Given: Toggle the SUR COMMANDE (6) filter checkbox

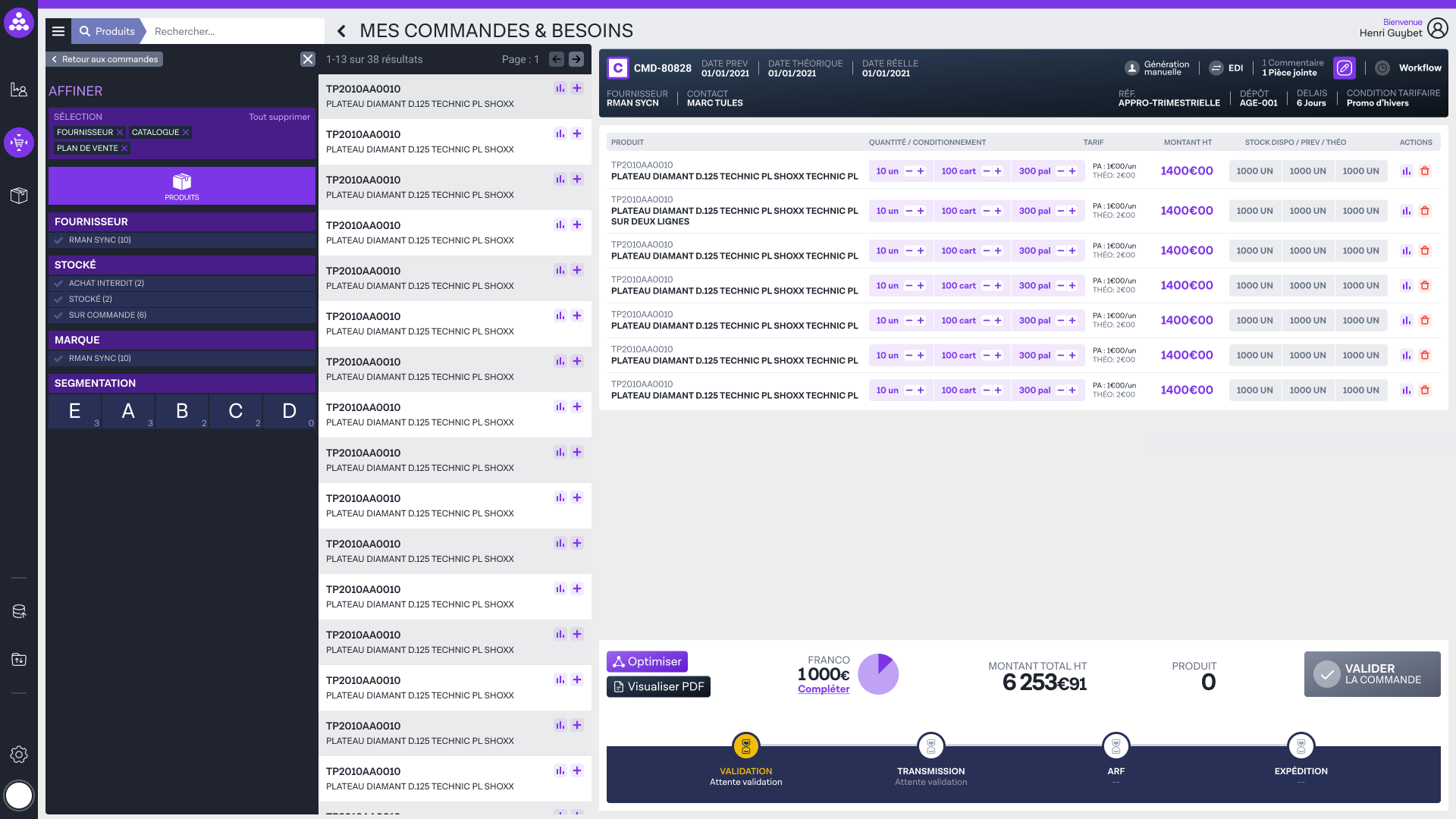Looking at the screenshot, I should [59, 315].
